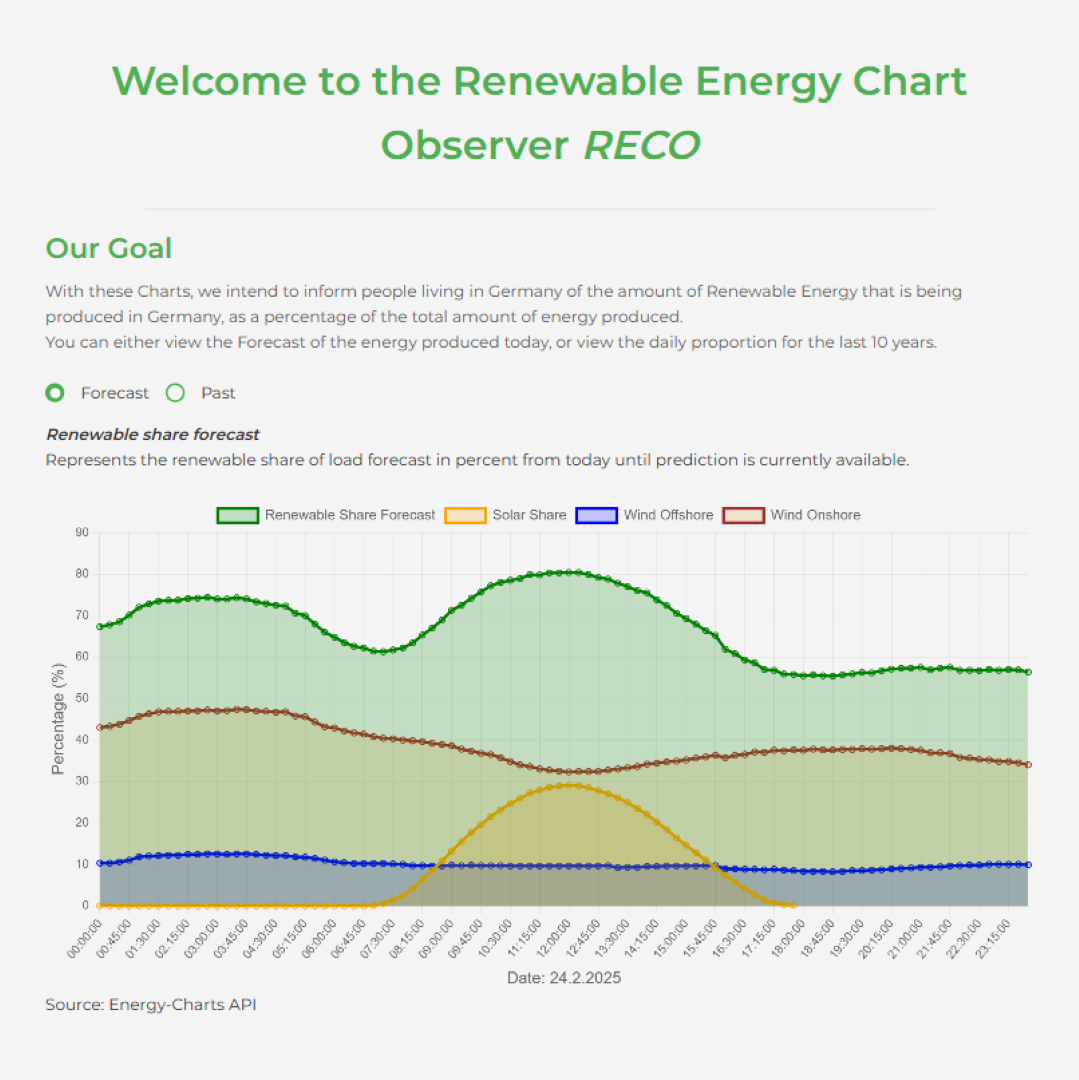Viewport: 1079px width, 1080px height.
Task: Click the Percentage (%) y-axis title
Action: tap(58, 722)
